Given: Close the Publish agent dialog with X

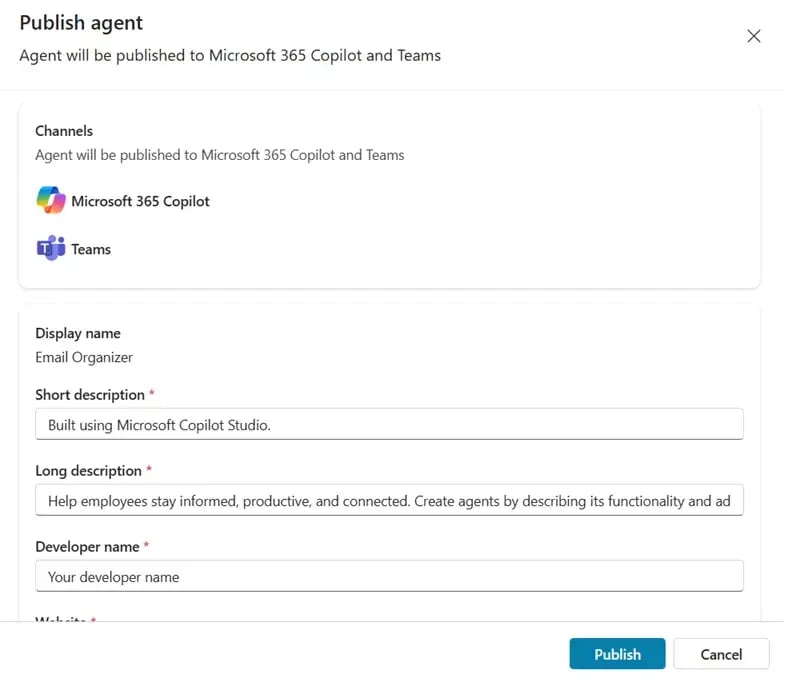Looking at the screenshot, I should (753, 36).
